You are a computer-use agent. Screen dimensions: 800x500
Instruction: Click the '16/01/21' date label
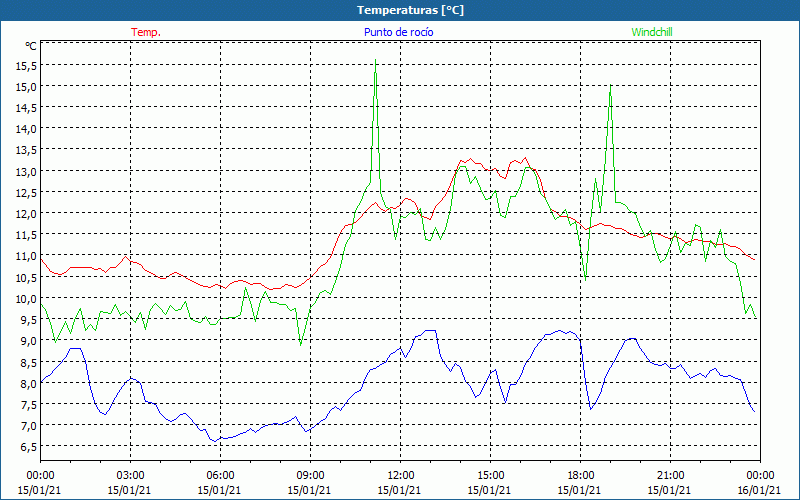(x=759, y=490)
